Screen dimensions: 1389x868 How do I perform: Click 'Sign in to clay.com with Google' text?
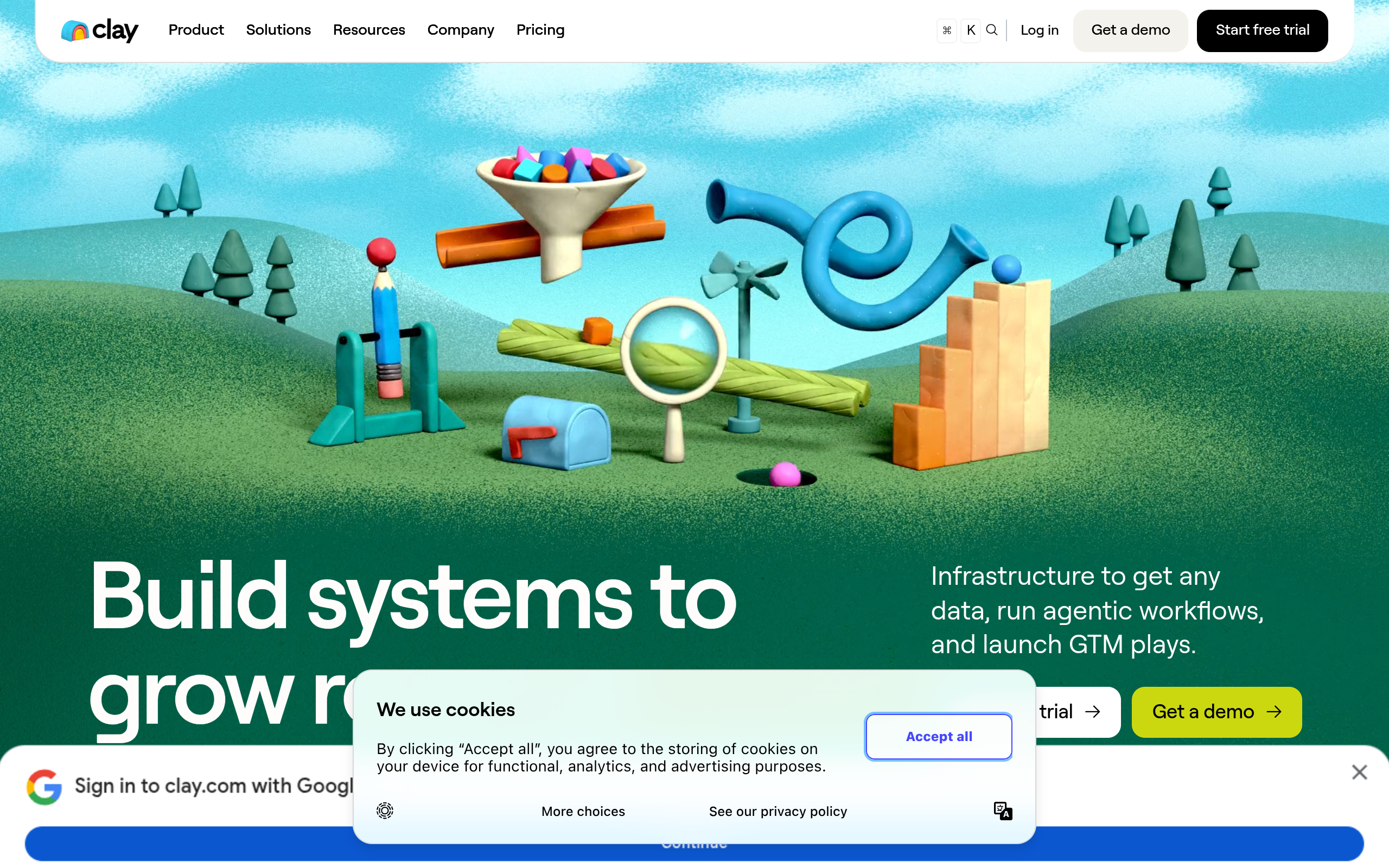coord(214,786)
